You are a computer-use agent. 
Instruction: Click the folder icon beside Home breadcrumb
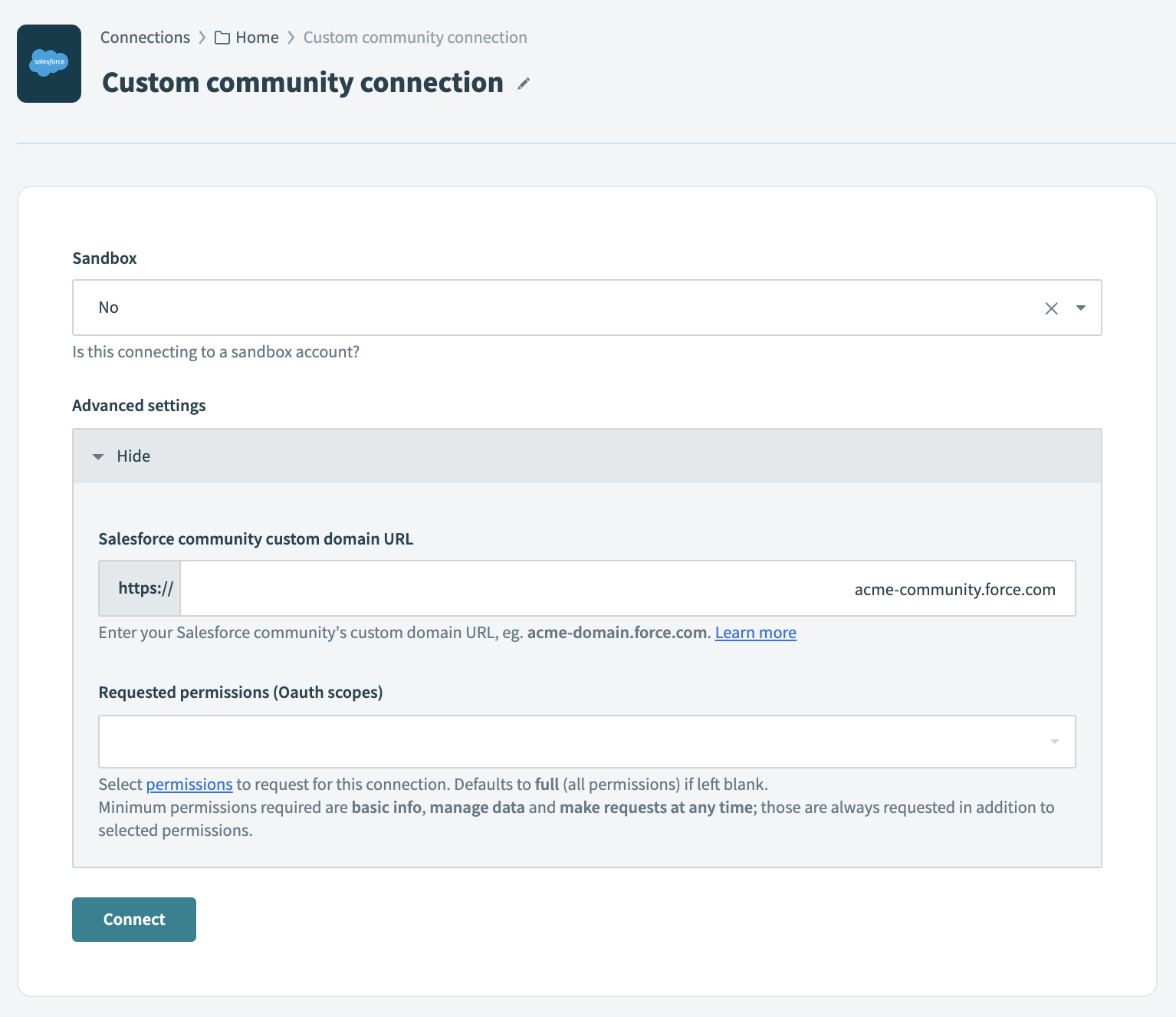point(221,37)
